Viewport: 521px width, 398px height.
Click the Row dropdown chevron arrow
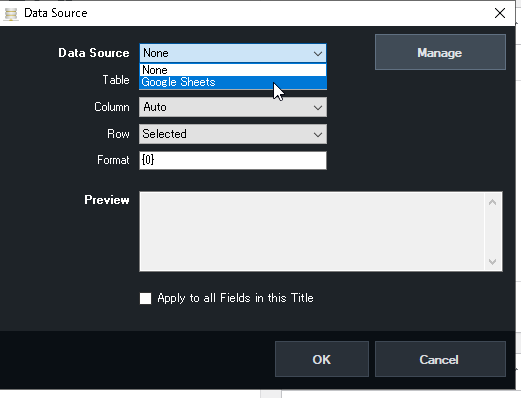(318, 134)
